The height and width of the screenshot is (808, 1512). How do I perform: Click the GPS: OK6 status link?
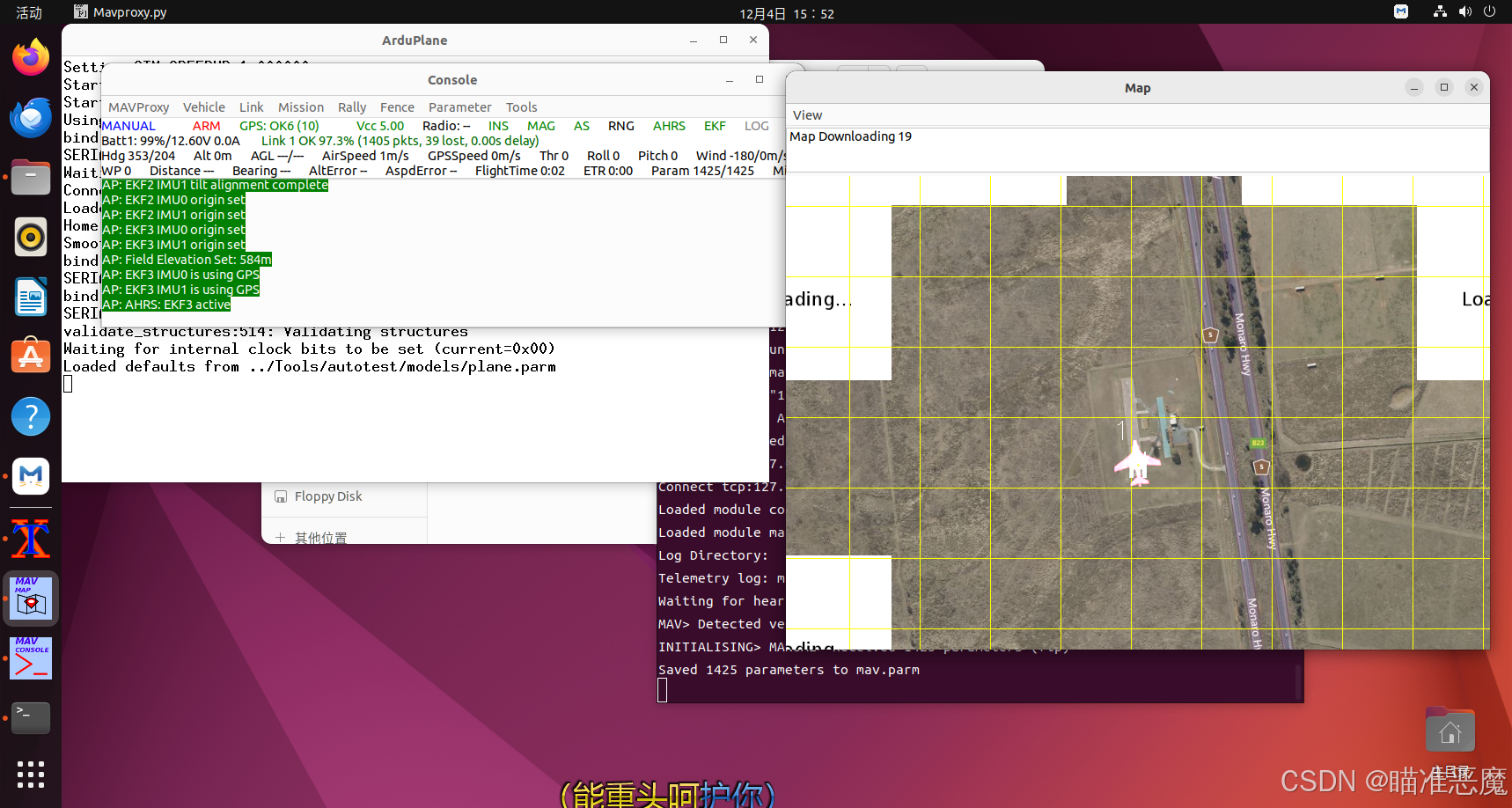pyautogui.click(x=279, y=125)
